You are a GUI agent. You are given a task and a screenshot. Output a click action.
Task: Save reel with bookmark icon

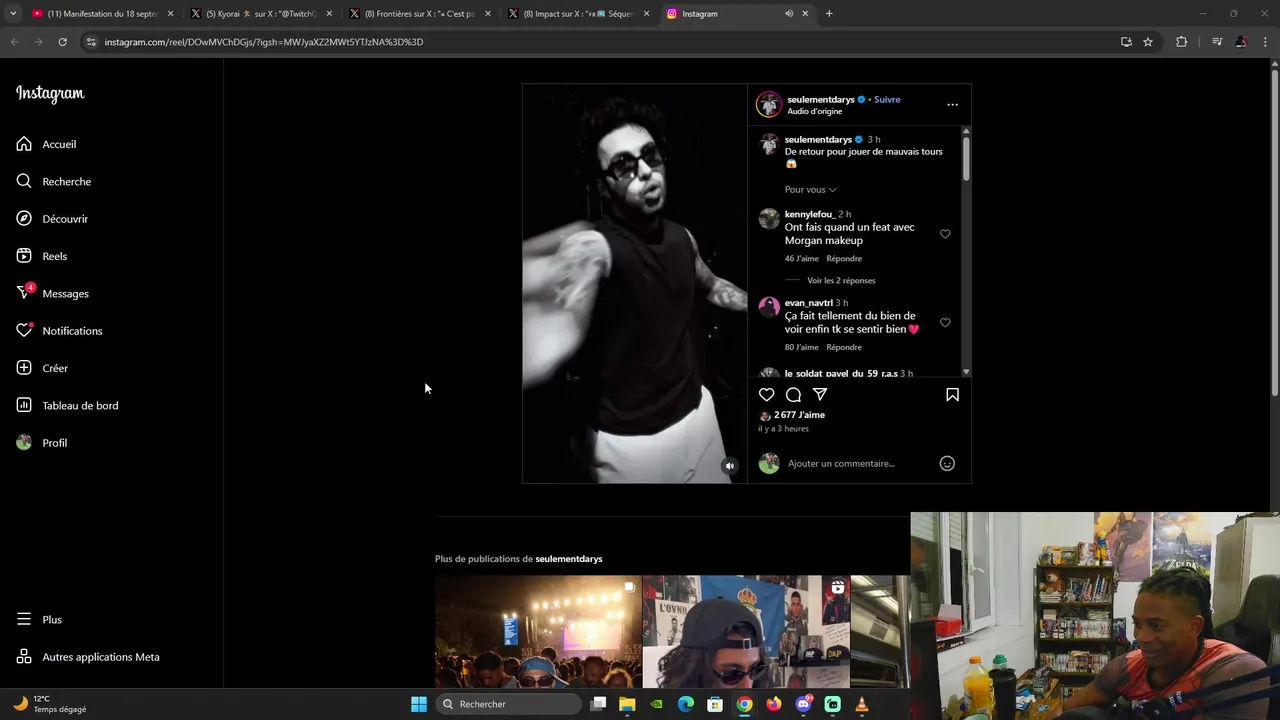pos(952,395)
